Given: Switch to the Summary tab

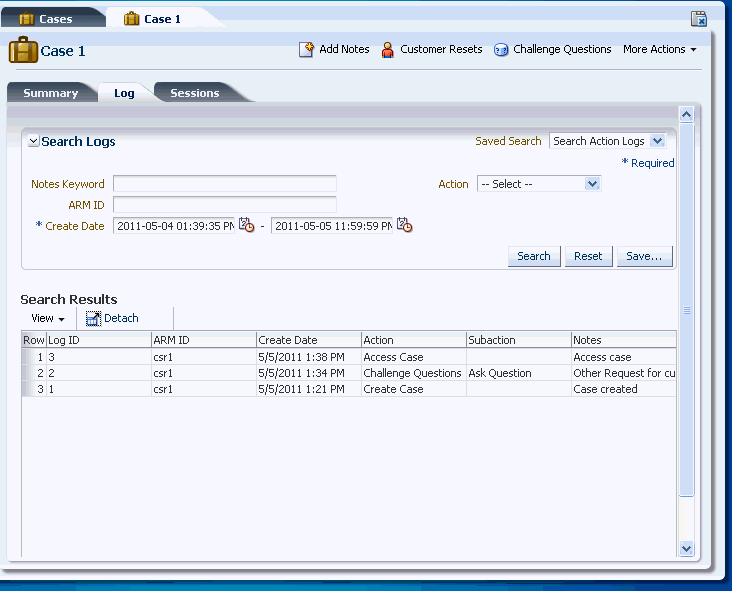Looking at the screenshot, I should pyautogui.click(x=50, y=93).
